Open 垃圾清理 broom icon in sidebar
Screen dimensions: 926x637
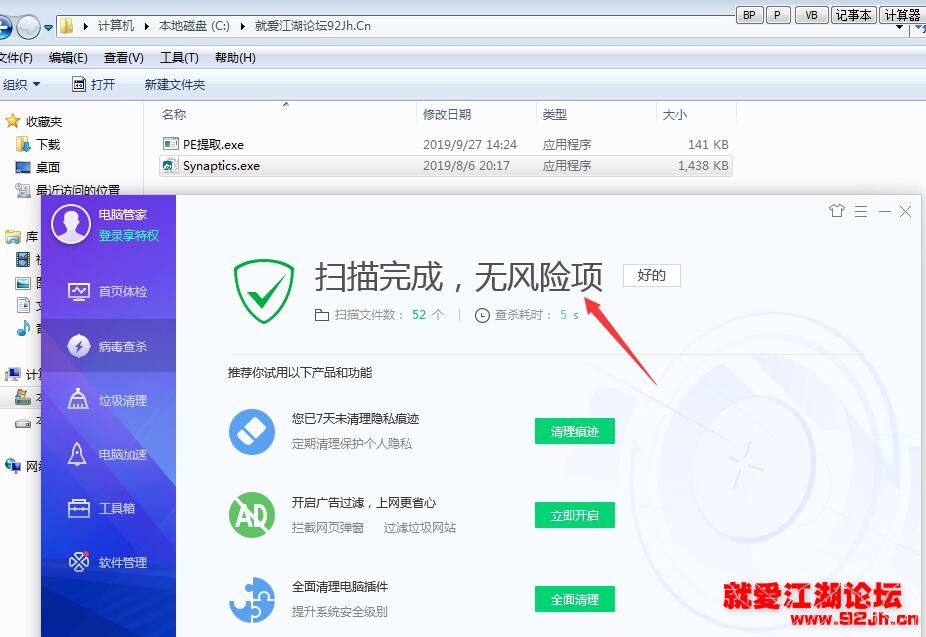78,400
